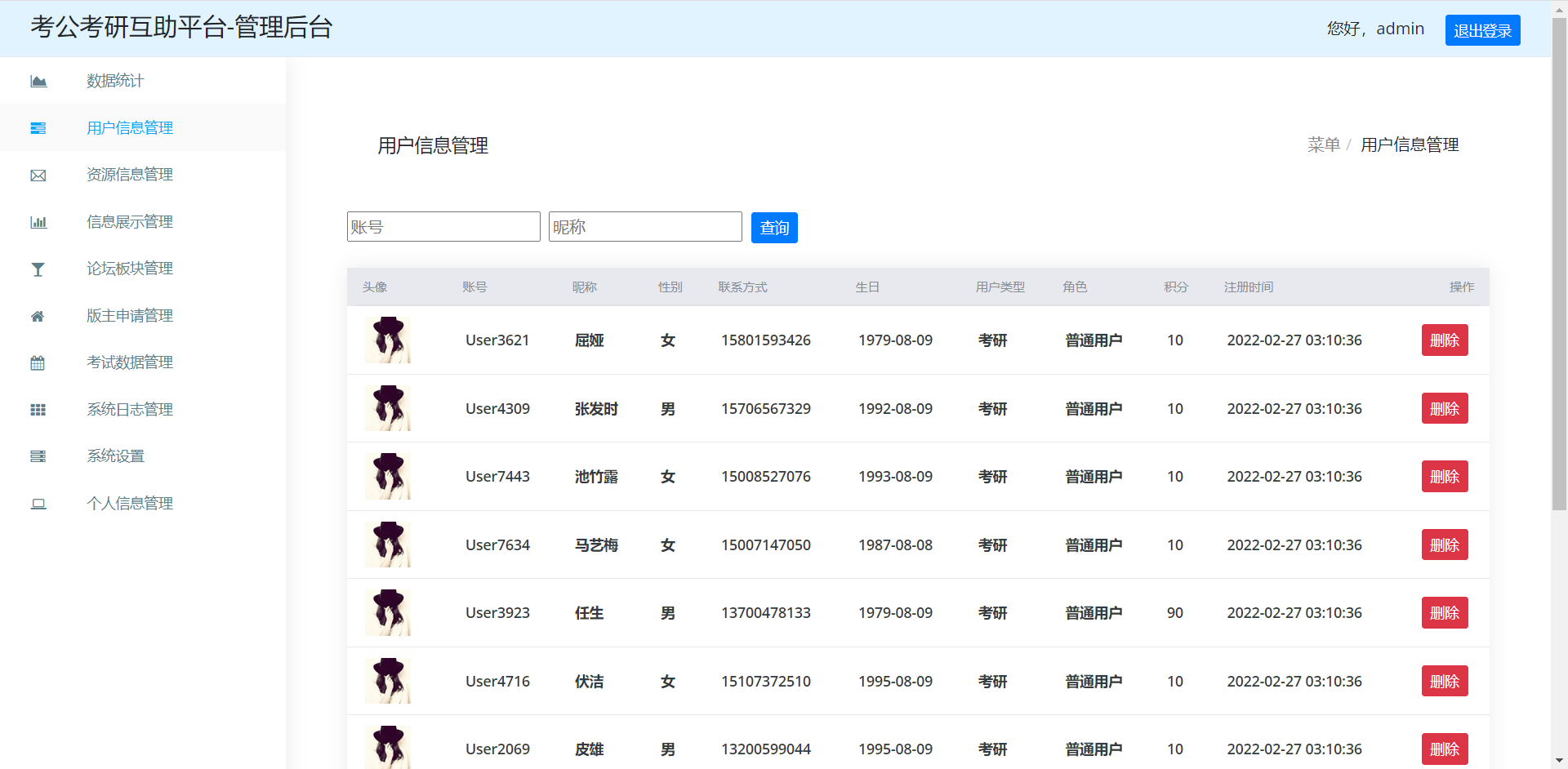The width and height of the screenshot is (1568, 769).
Task: Click nickname 屈娅
Action: (x=590, y=340)
